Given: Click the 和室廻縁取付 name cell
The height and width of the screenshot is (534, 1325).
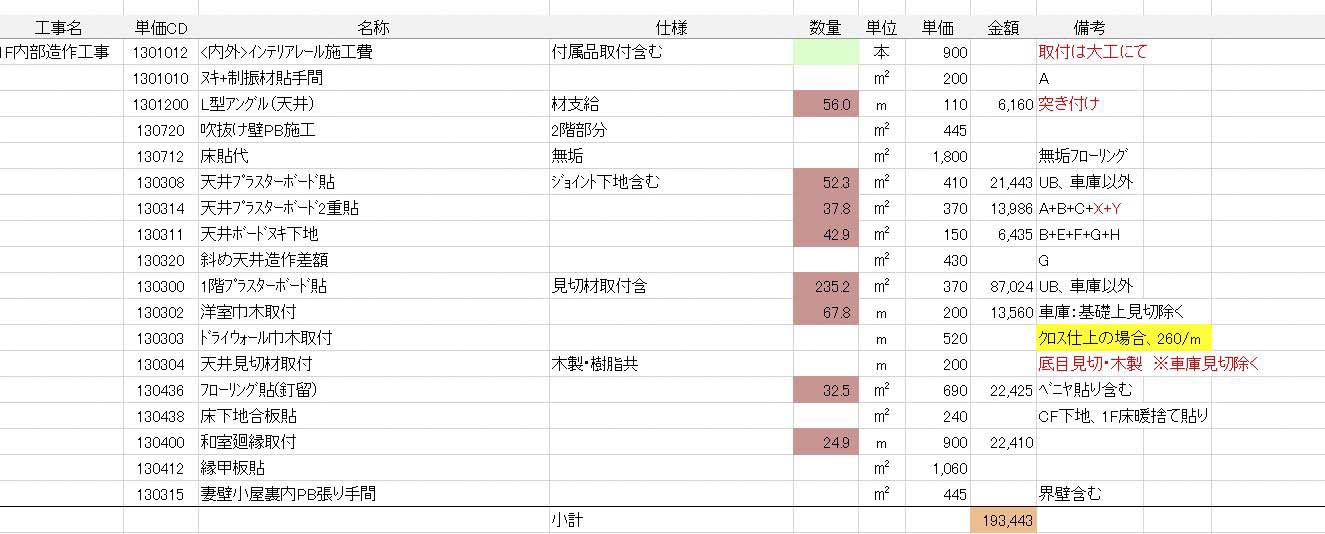Looking at the screenshot, I should click(373, 442).
